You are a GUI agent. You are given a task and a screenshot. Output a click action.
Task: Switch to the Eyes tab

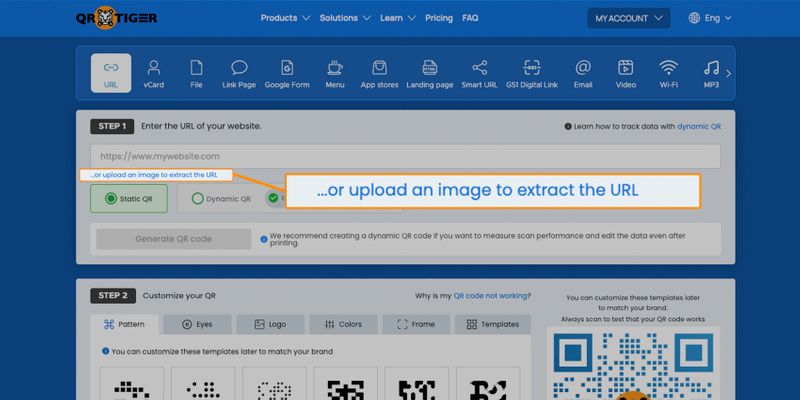tap(197, 324)
